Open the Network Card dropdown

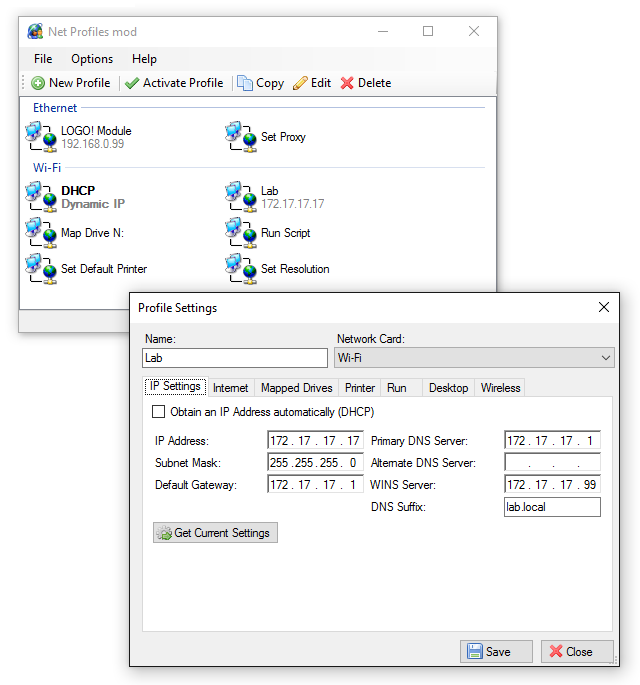tap(474, 358)
